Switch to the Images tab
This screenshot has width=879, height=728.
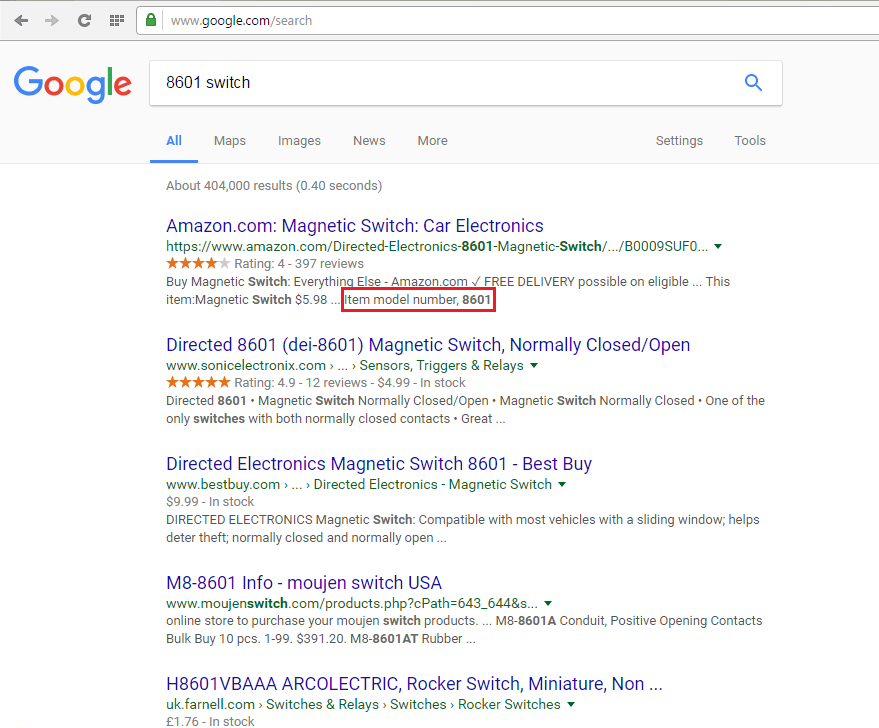pyautogui.click(x=299, y=141)
